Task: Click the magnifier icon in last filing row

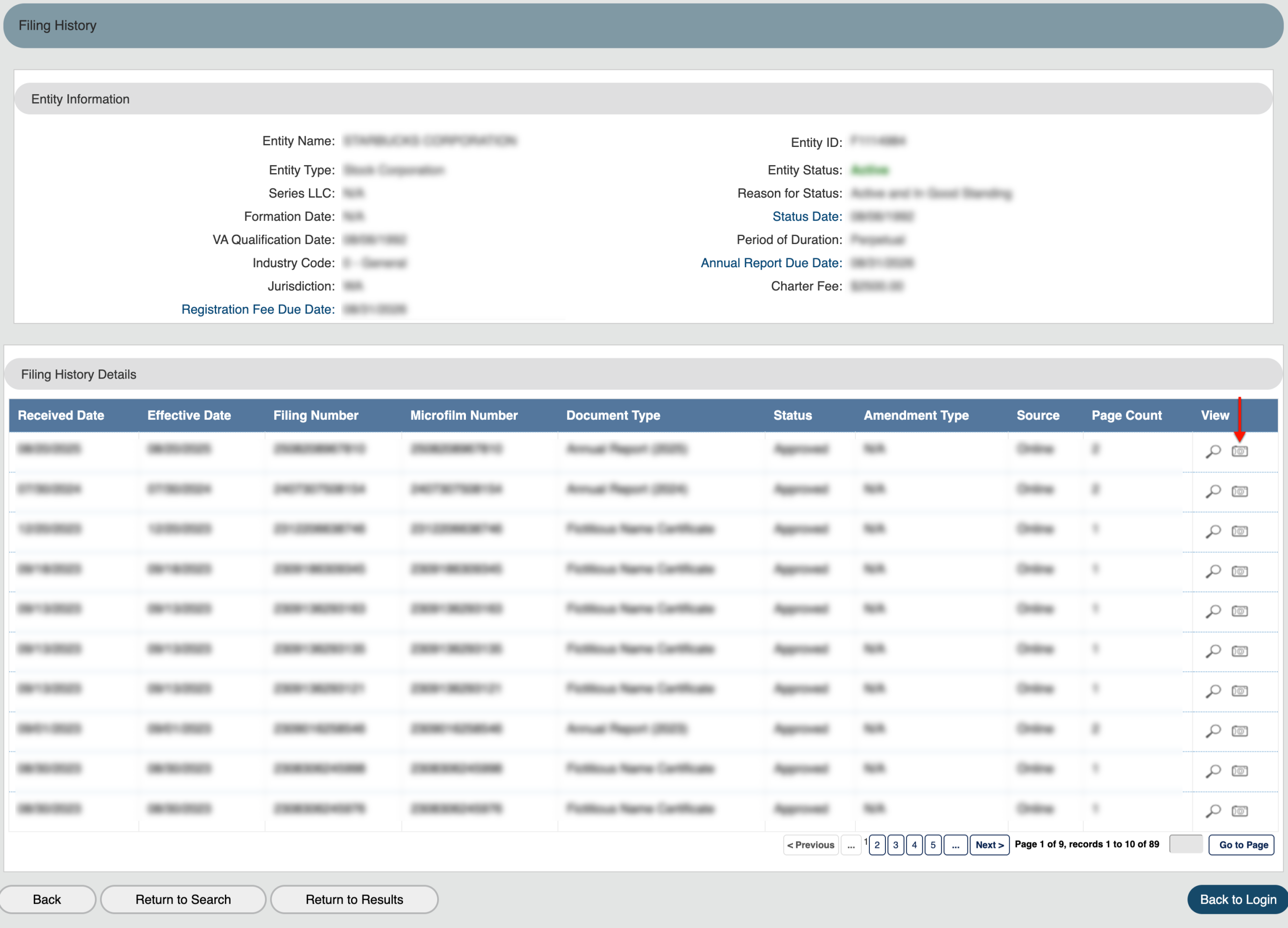Action: coord(1213,810)
